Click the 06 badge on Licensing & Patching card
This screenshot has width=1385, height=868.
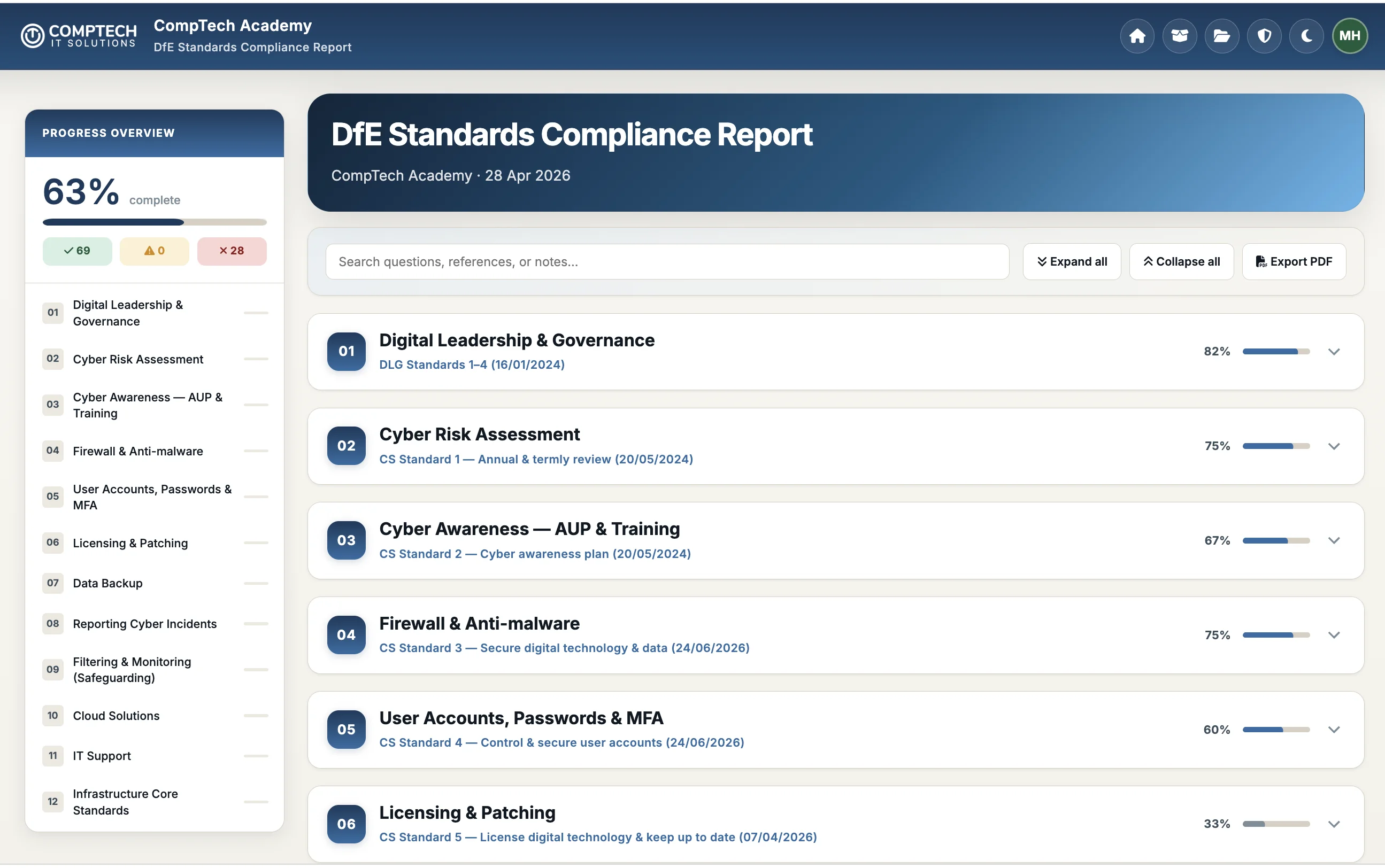(x=347, y=824)
